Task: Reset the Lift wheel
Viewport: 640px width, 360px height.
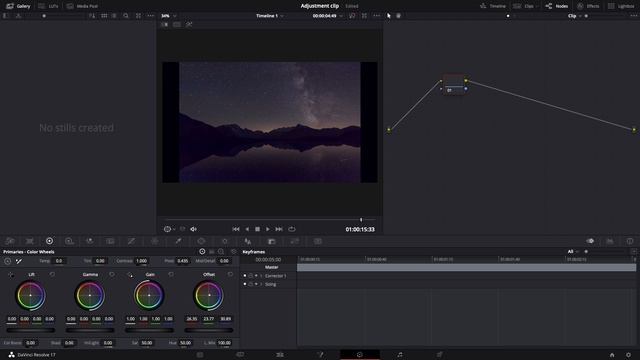Action: coord(52,275)
